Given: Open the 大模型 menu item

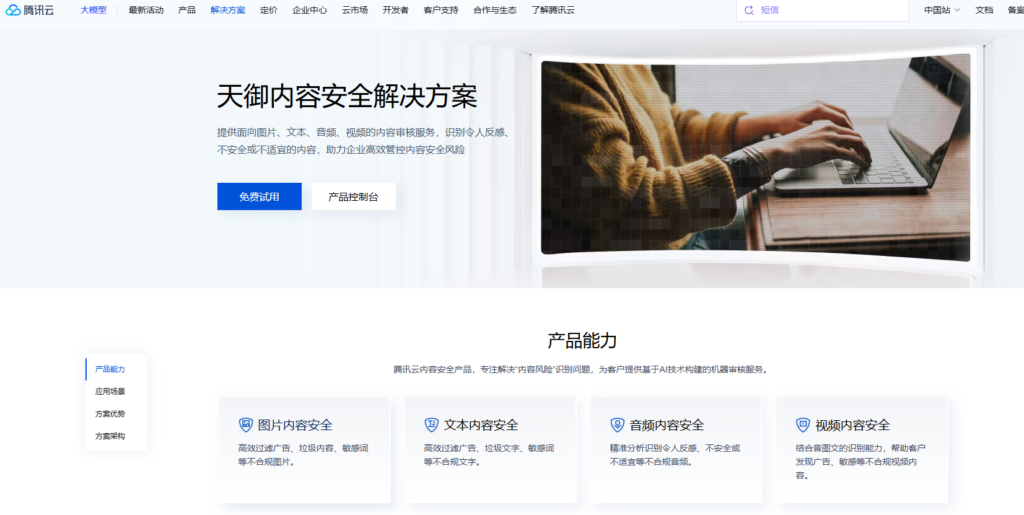Looking at the screenshot, I should point(93,10).
